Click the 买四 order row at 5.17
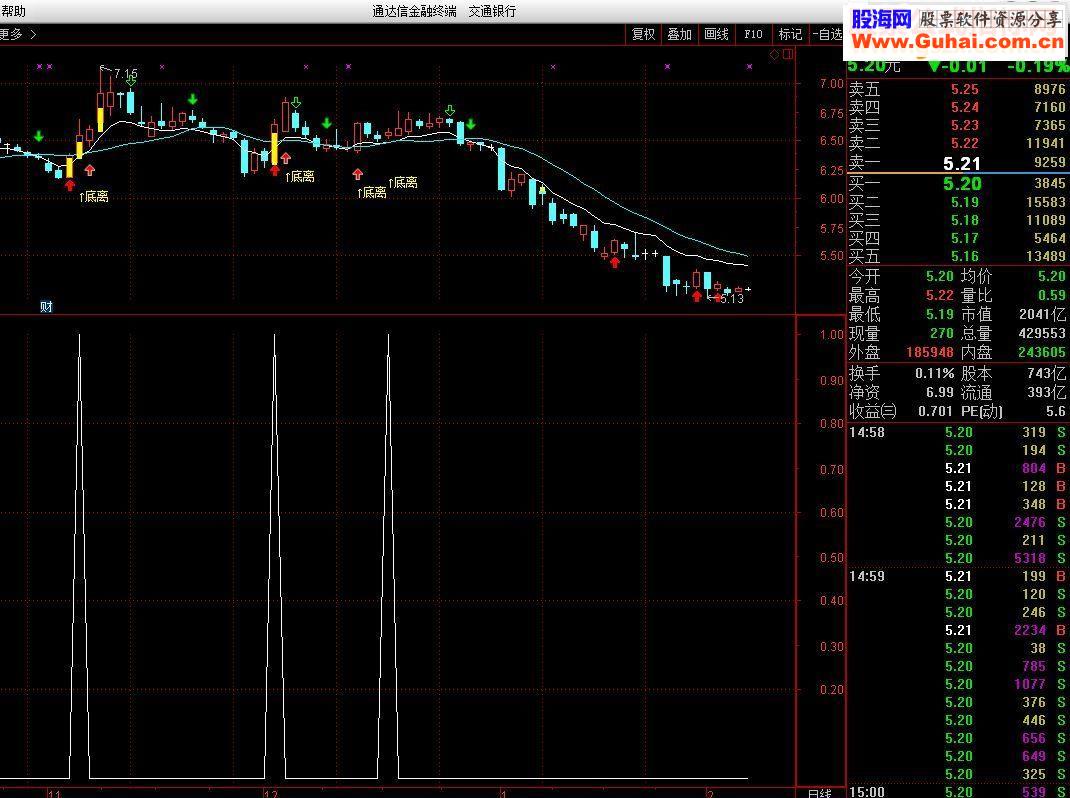This screenshot has height=798, width=1070. coord(957,238)
